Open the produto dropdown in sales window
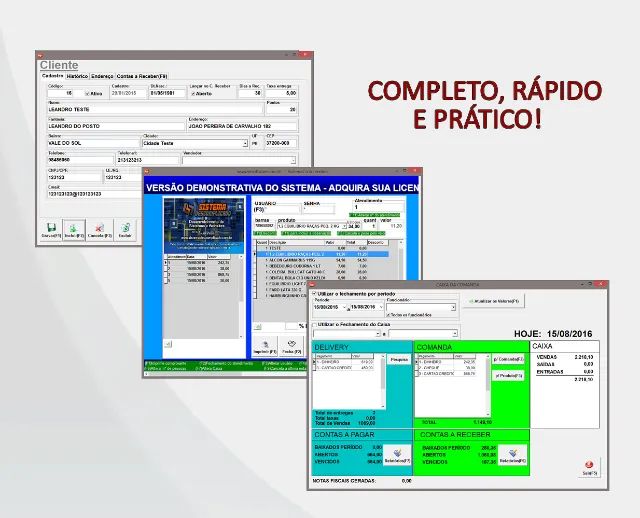The width and height of the screenshot is (640, 518). 344,226
